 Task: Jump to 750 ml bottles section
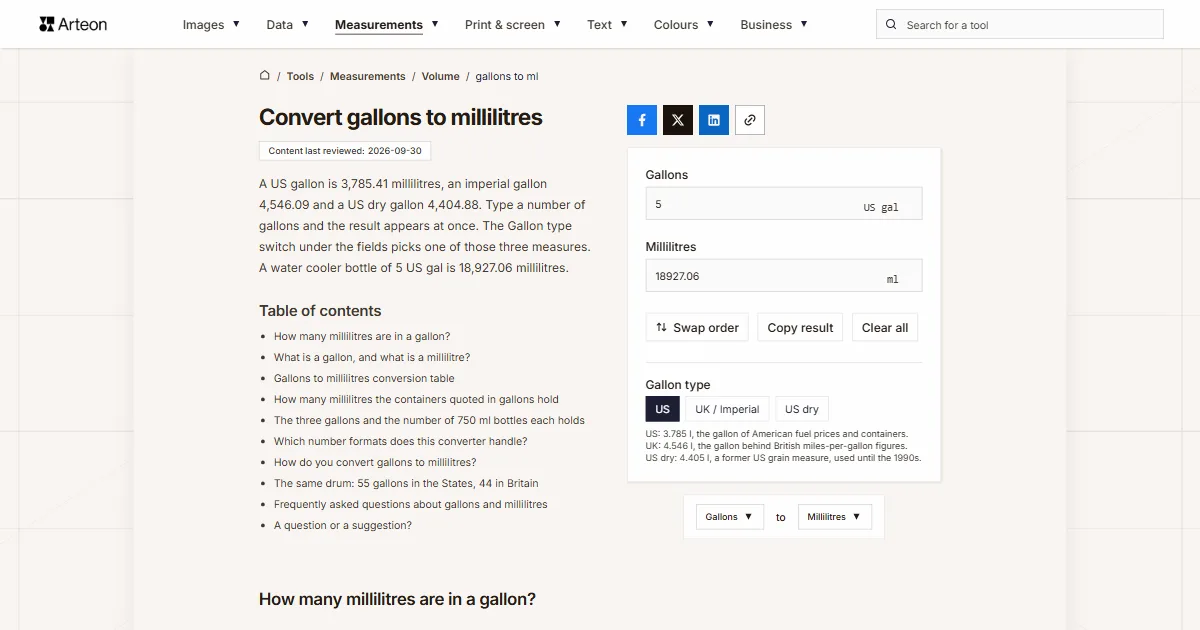429,420
